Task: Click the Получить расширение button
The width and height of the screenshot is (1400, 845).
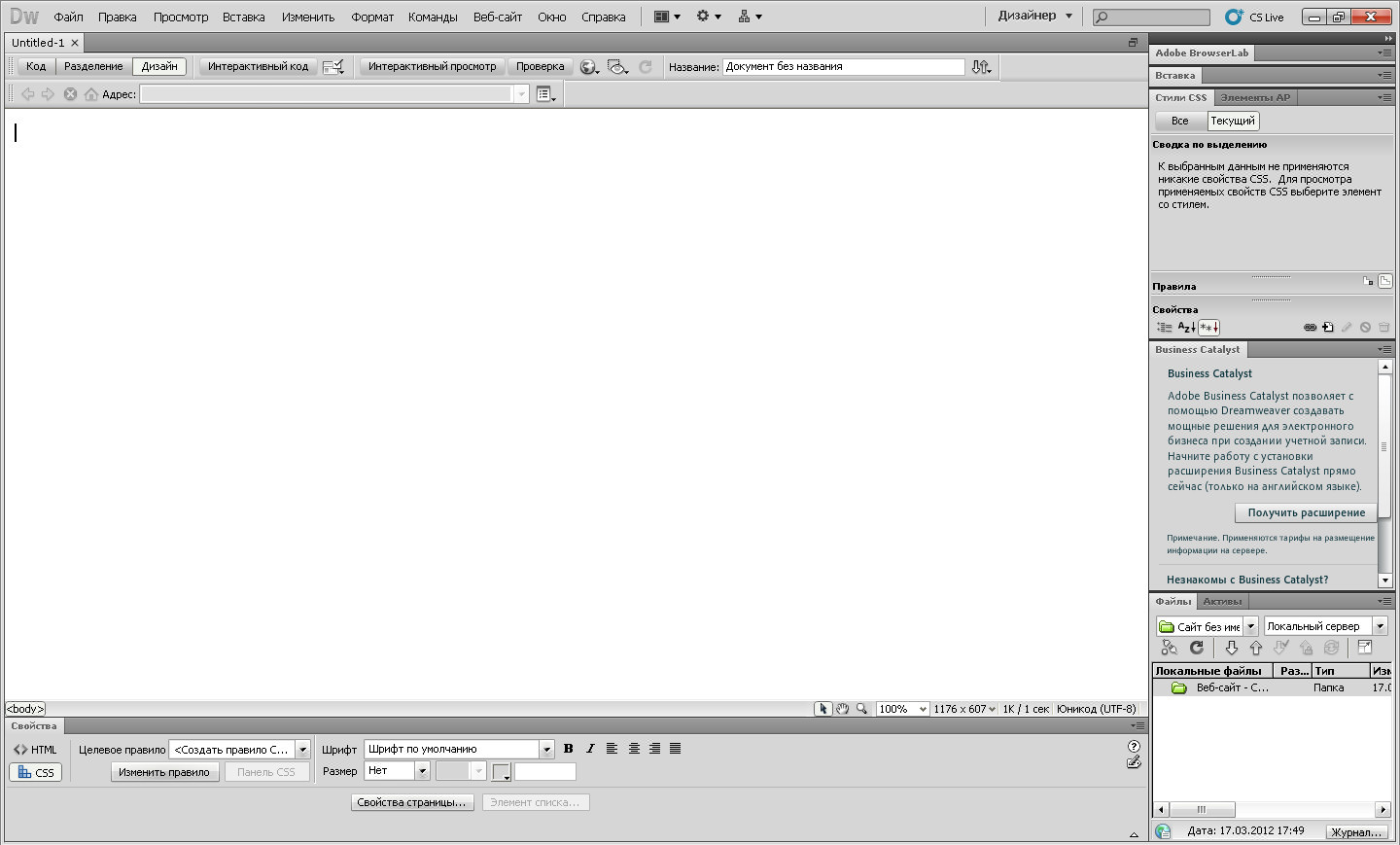Action: 1306,512
